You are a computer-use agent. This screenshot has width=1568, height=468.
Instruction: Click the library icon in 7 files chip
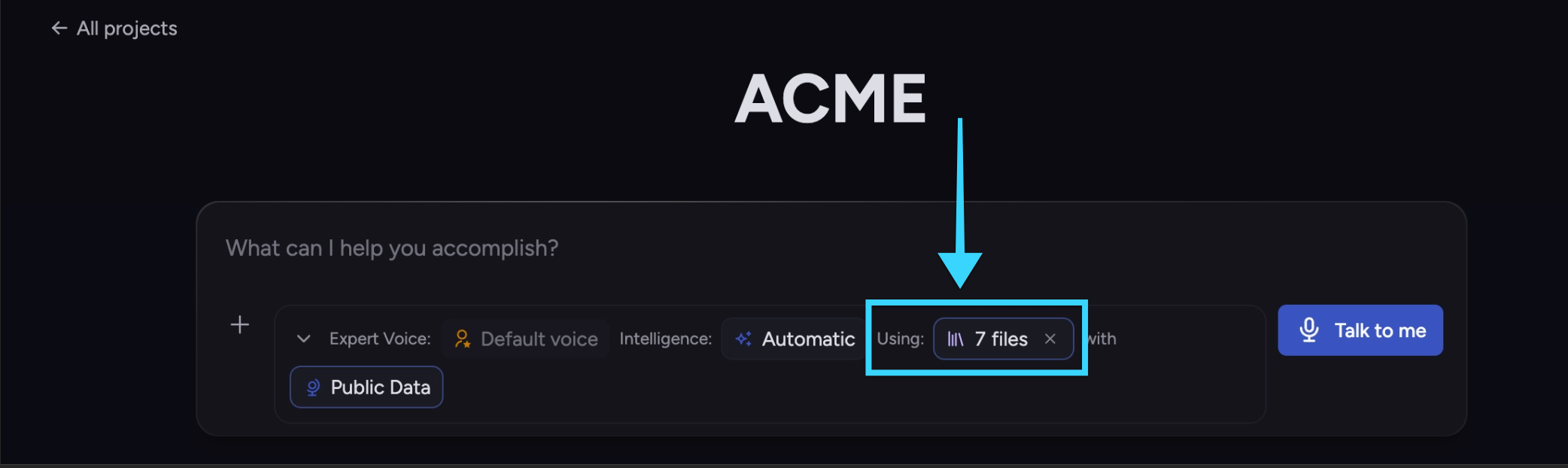956,339
